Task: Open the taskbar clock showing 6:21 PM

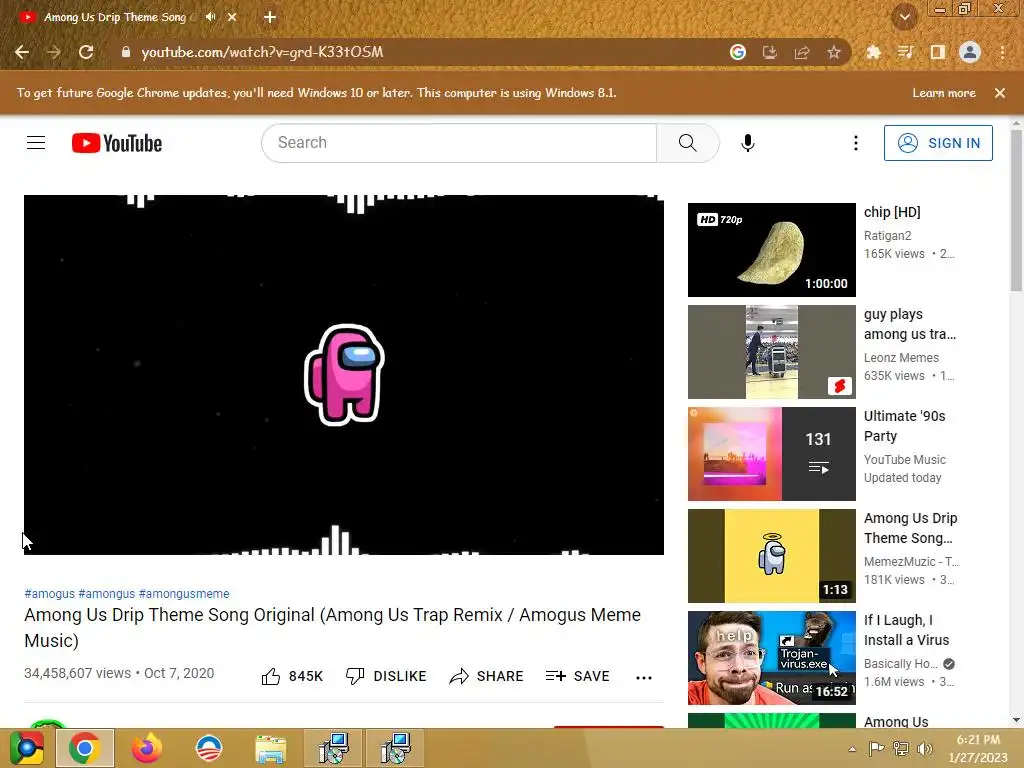Action: [978, 748]
